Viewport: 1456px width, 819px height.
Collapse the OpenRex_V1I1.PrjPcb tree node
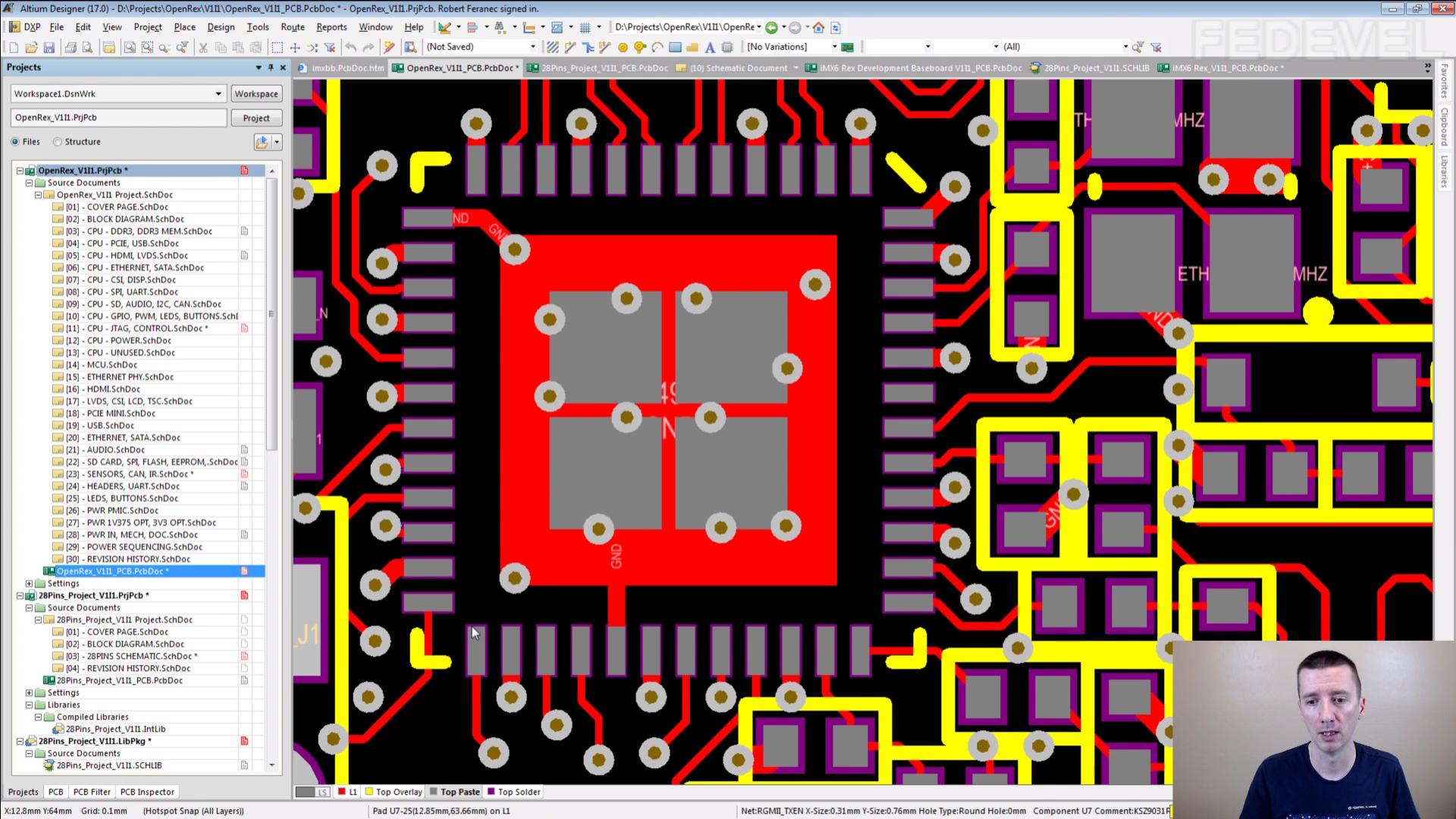pos(20,171)
